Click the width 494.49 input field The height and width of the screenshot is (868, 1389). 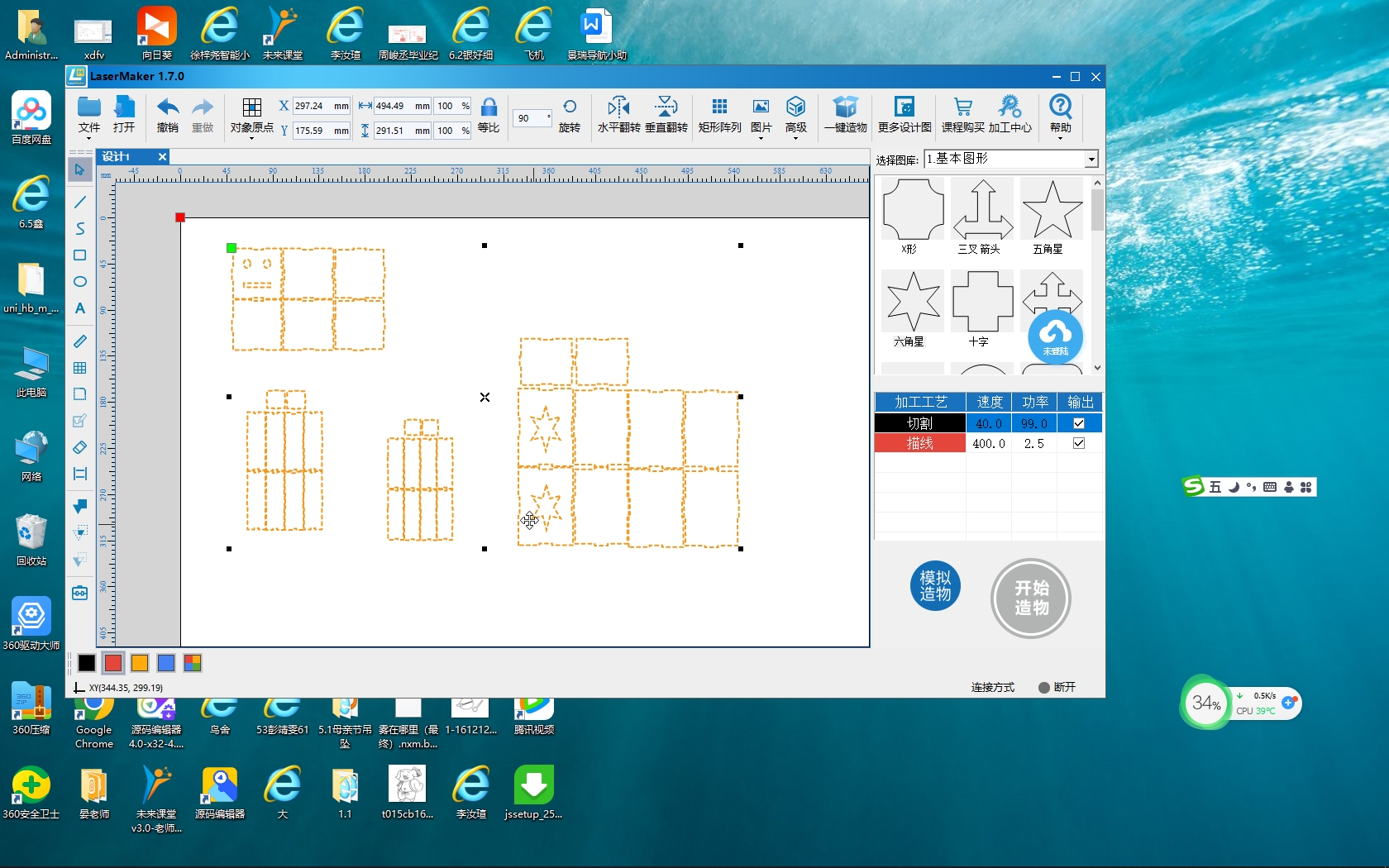[403, 106]
